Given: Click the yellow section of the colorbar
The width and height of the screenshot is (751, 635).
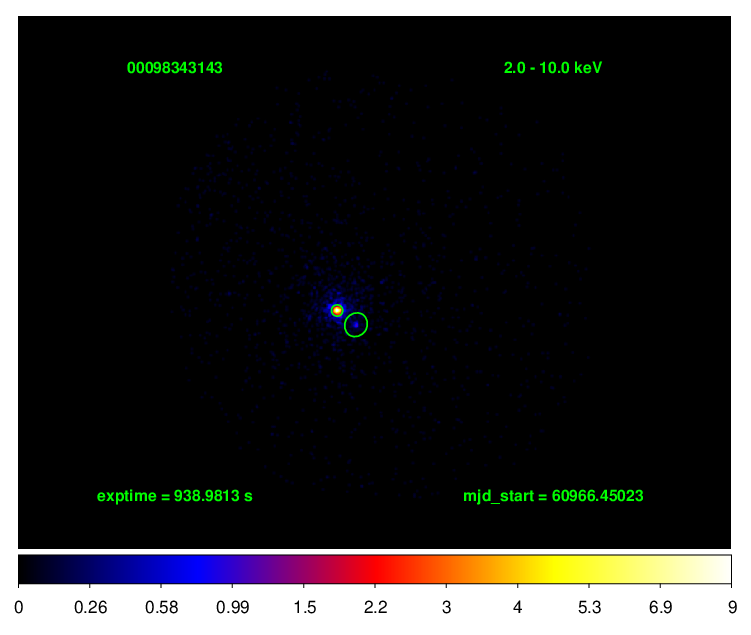Looking at the screenshot, I should (560, 568).
